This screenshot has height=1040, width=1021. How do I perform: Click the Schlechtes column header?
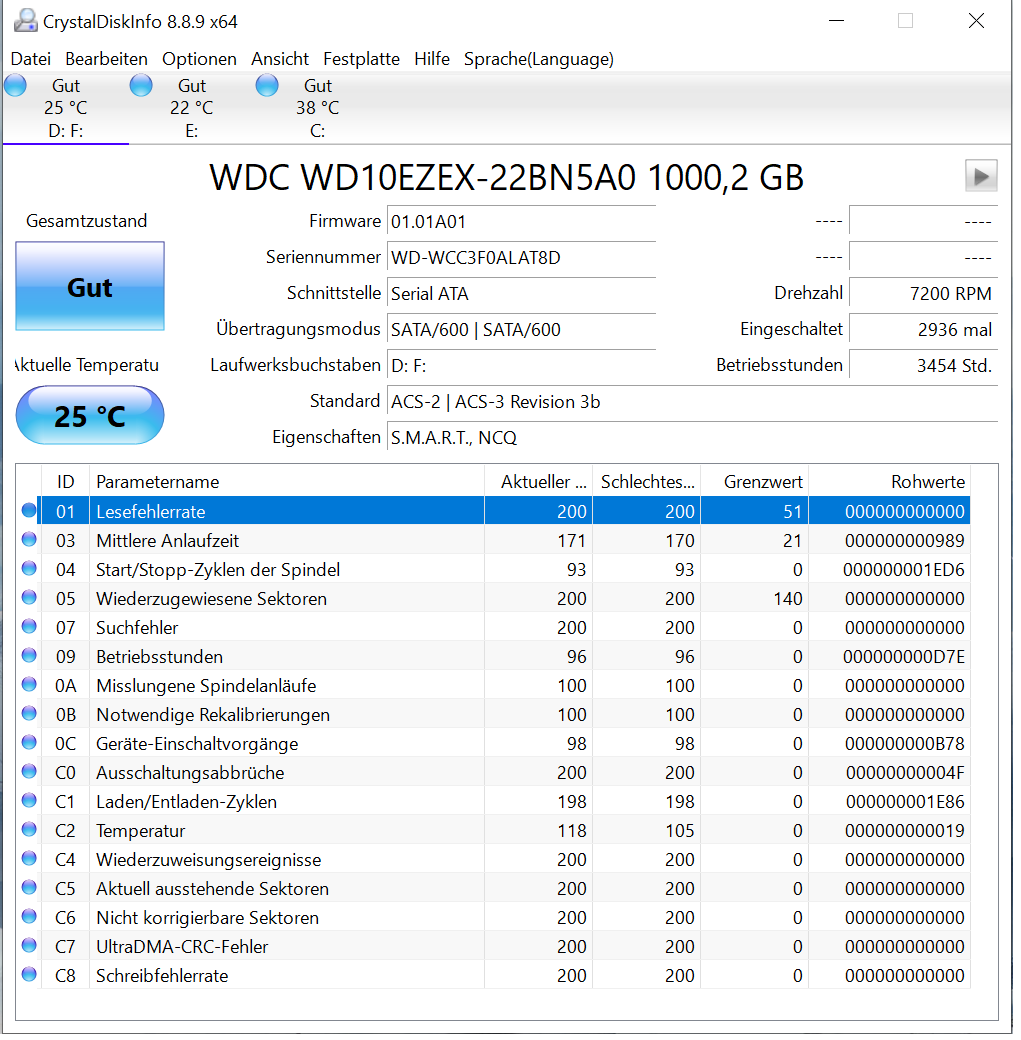(647, 482)
